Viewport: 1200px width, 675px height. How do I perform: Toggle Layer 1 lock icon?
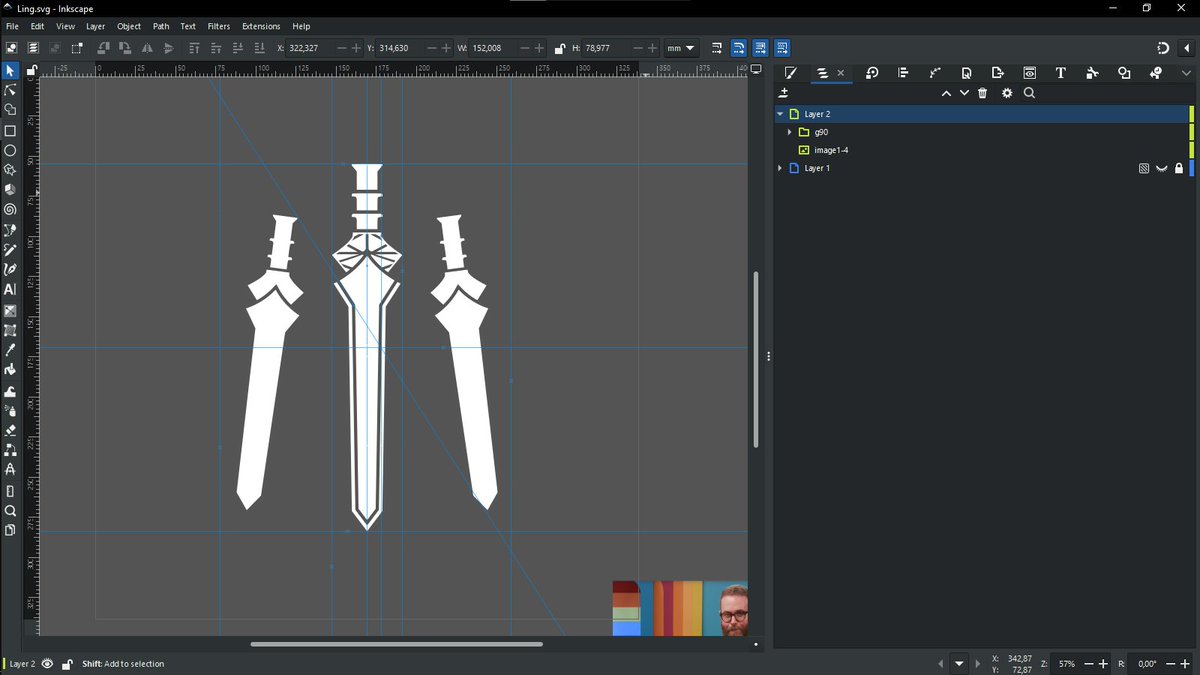click(x=1179, y=168)
